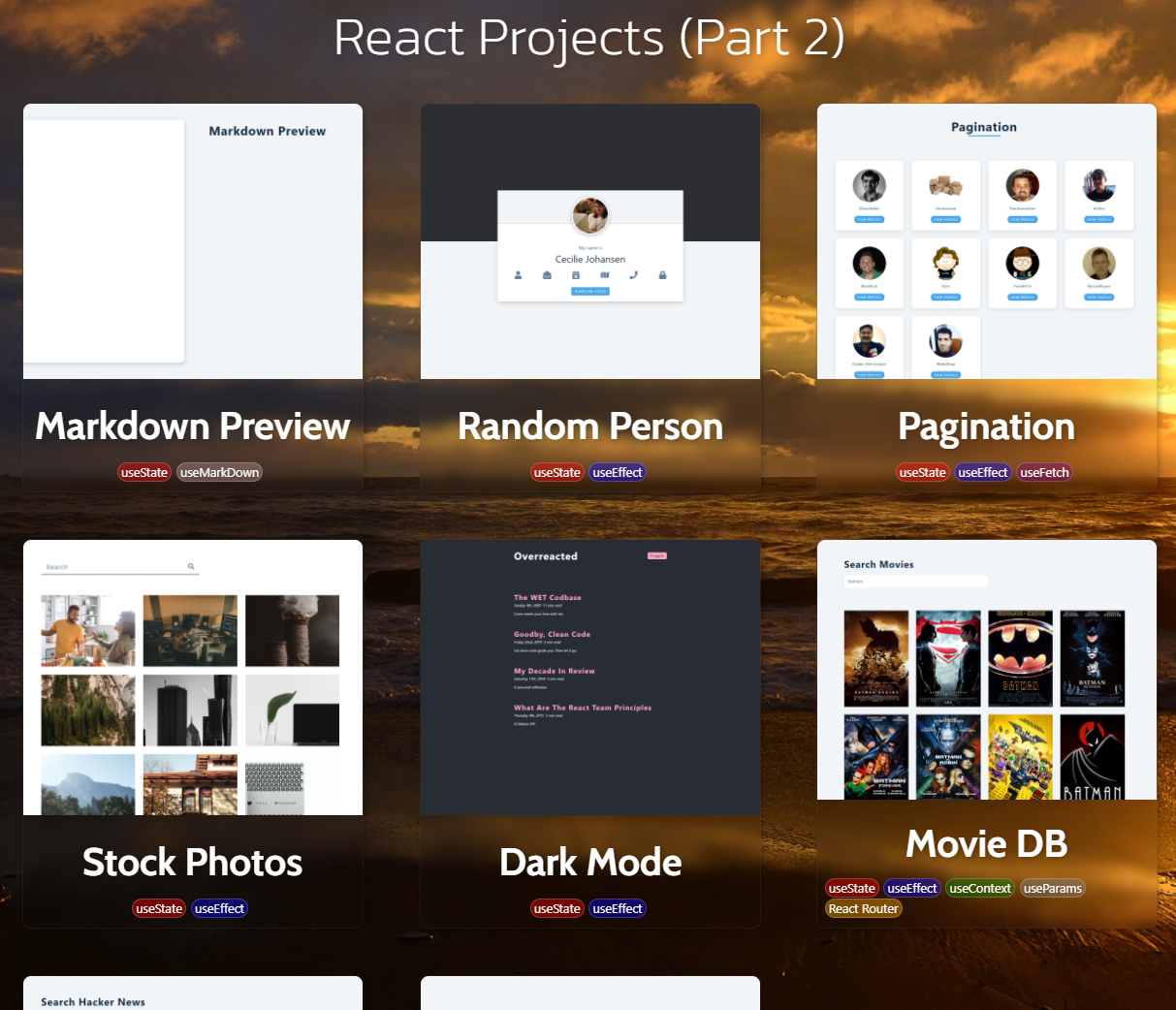This screenshot has width=1176, height=1010.
Task: Click the Movie DB card title
Action: point(987,844)
